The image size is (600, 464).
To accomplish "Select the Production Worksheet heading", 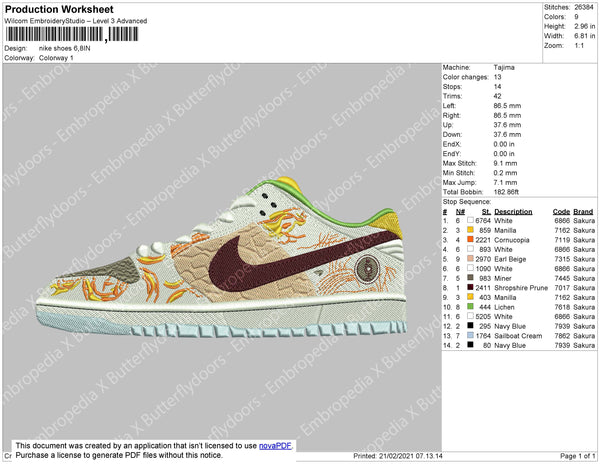I will (59, 10).
